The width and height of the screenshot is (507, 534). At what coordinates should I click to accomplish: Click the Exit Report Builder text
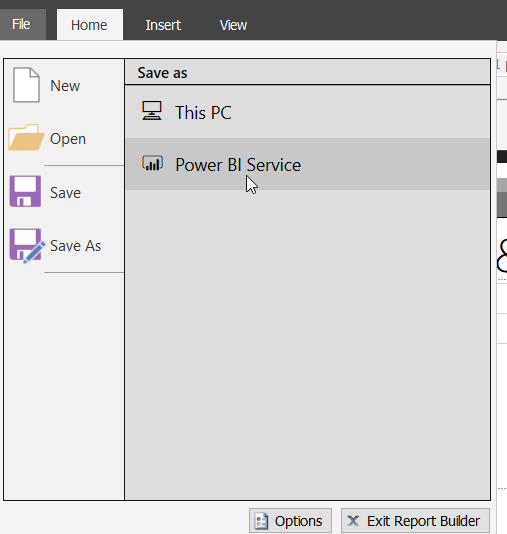click(x=423, y=521)
